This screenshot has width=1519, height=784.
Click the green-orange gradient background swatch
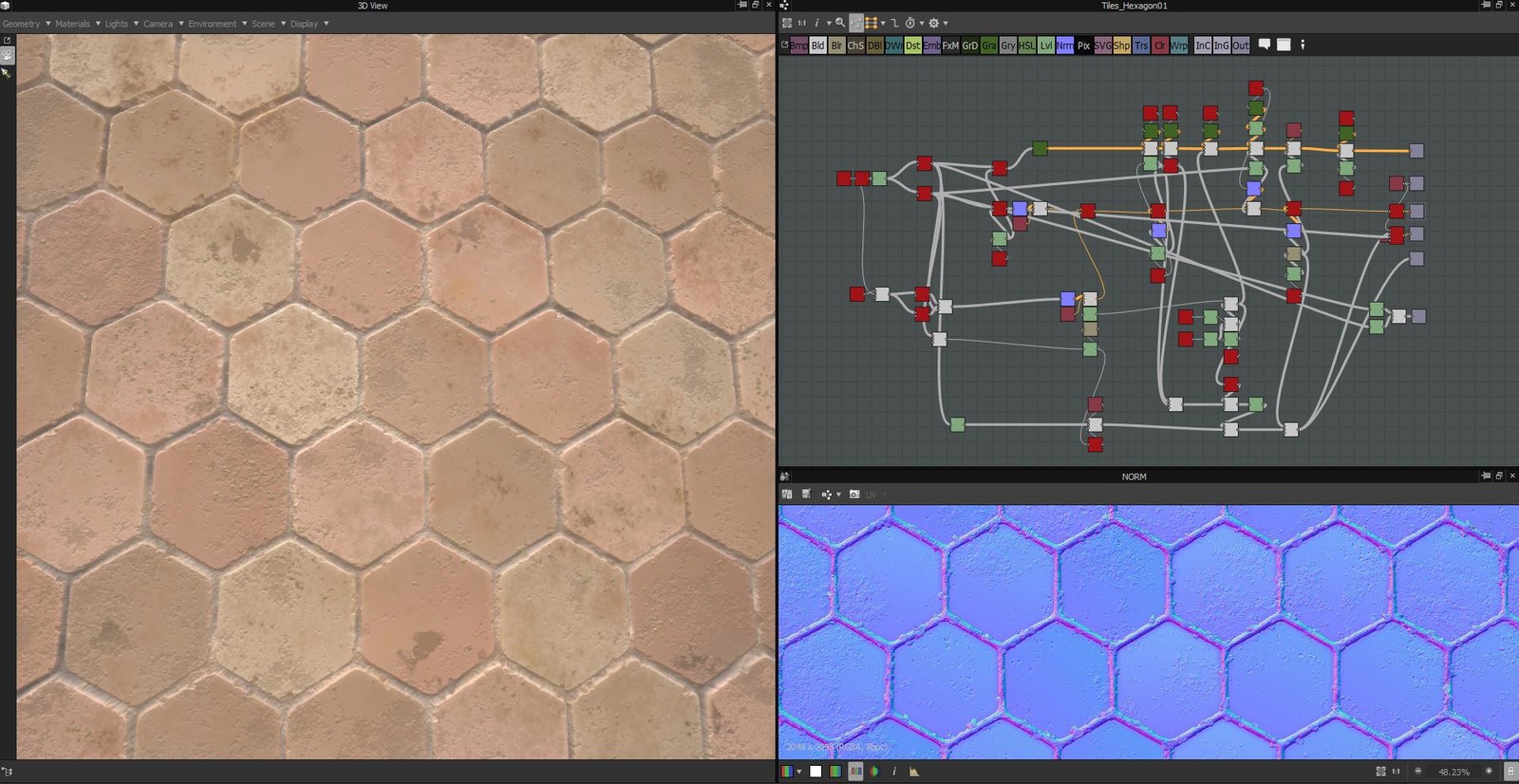tap(835, 772)
